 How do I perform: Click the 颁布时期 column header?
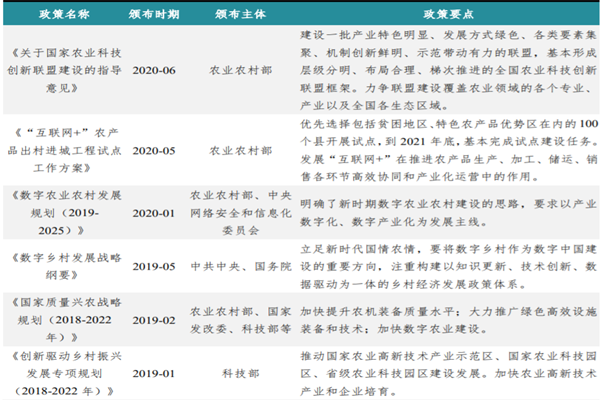point(154,15)
